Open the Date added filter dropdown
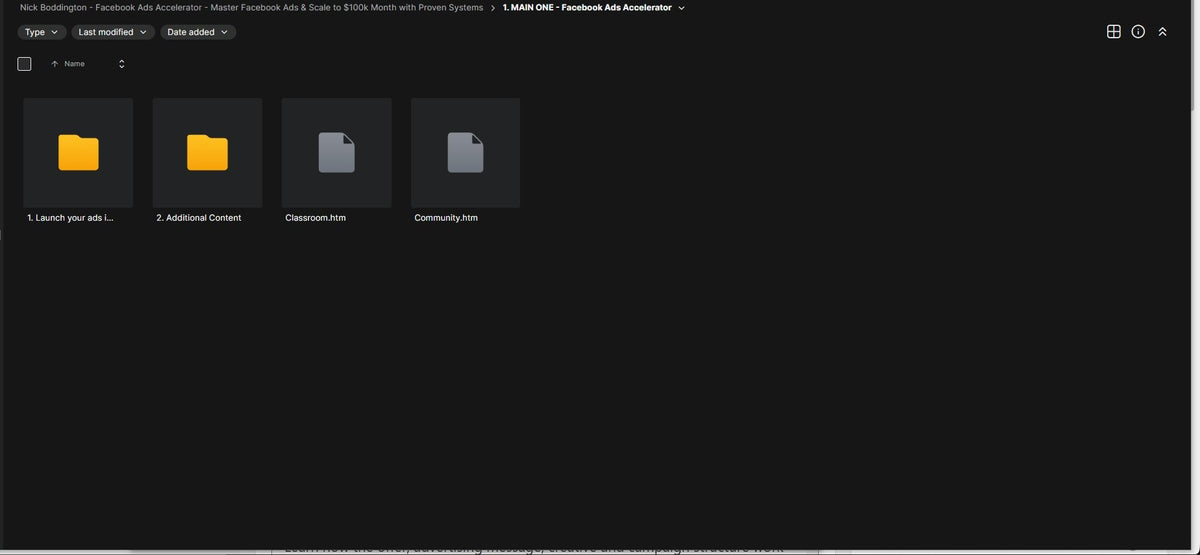The width and height of the screenshot is (1200, 555). click(198, 32)
